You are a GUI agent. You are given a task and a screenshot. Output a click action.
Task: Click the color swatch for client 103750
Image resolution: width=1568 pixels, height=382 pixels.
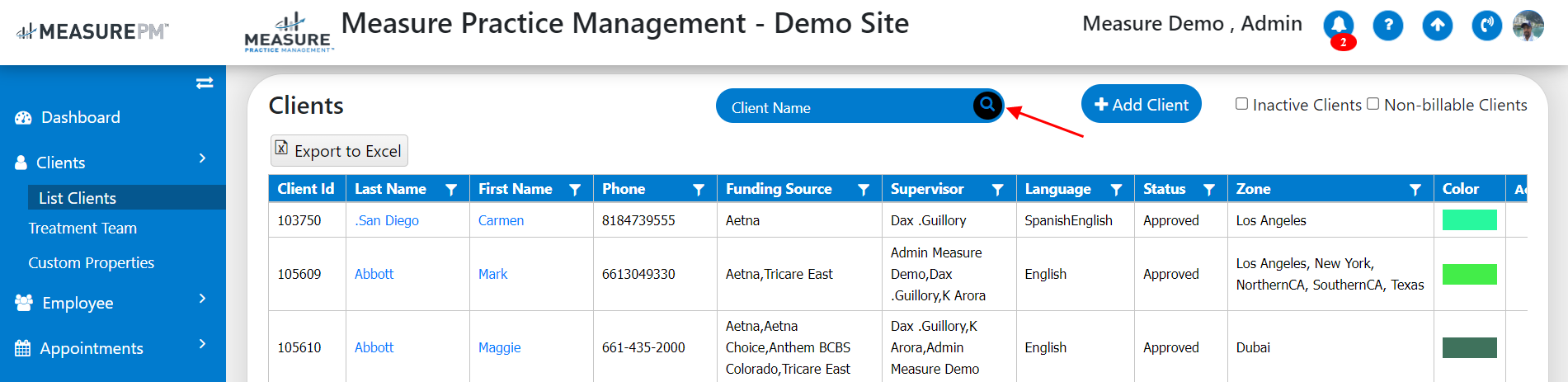pyautogui.click(x=1469, y=220)
